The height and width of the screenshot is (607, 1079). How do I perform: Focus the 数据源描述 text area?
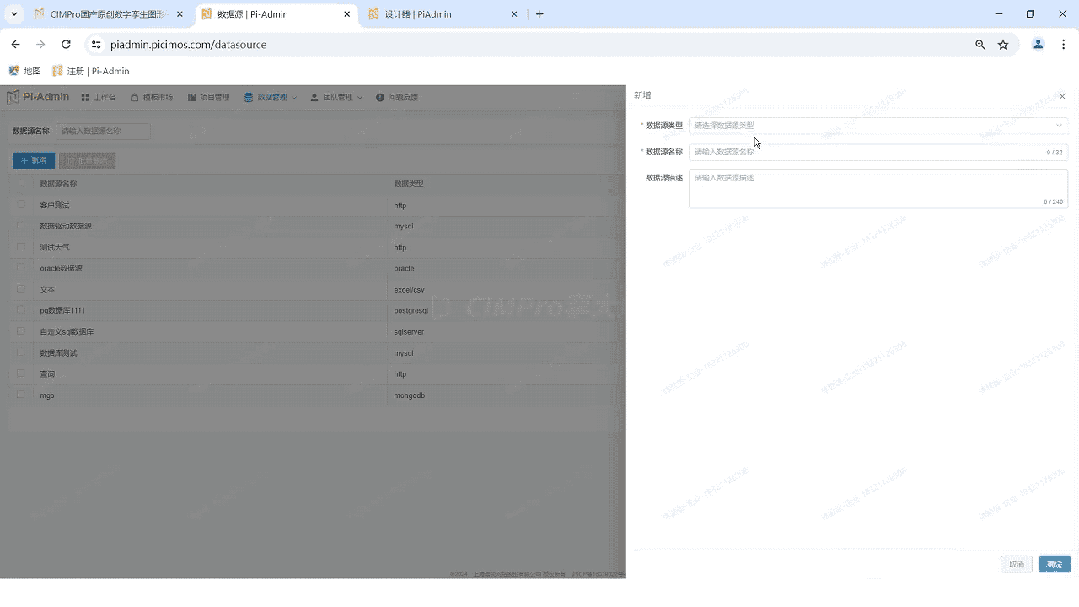878,189
